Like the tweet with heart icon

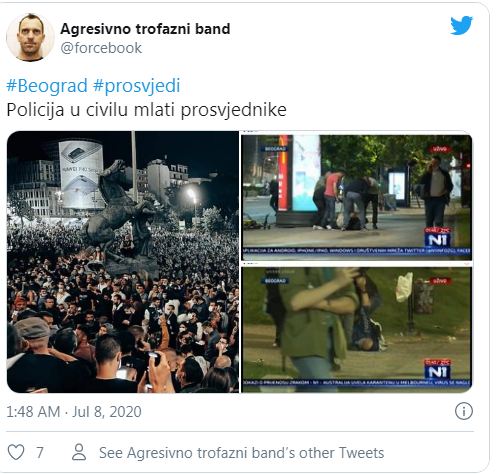tap(16, 452)
